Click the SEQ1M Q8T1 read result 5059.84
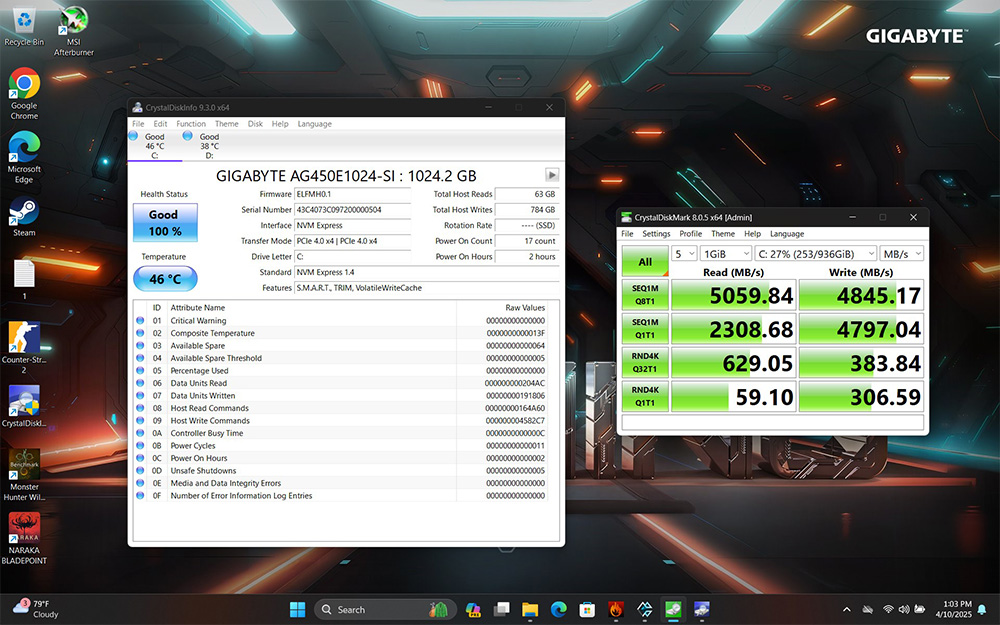The width and height of the screenshot is (1000, 625). (x=733, y=295)
